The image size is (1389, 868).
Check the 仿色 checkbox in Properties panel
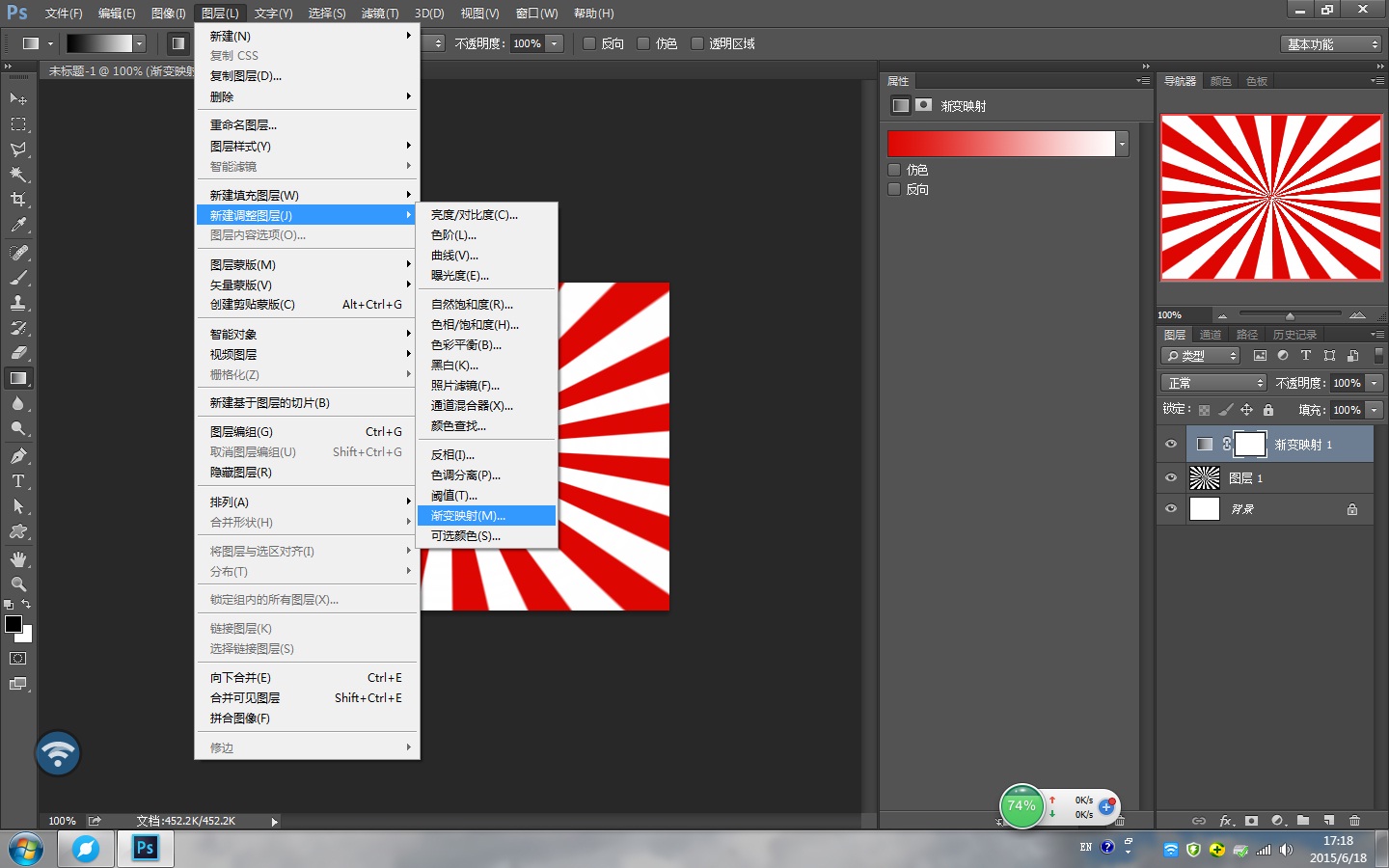(894, 170)
